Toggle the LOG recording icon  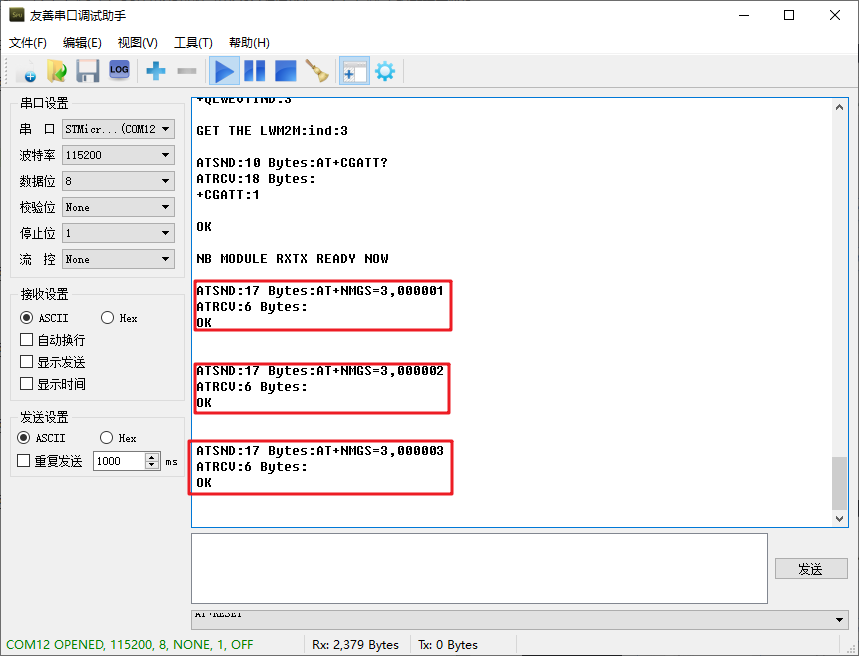coord(119,70)
